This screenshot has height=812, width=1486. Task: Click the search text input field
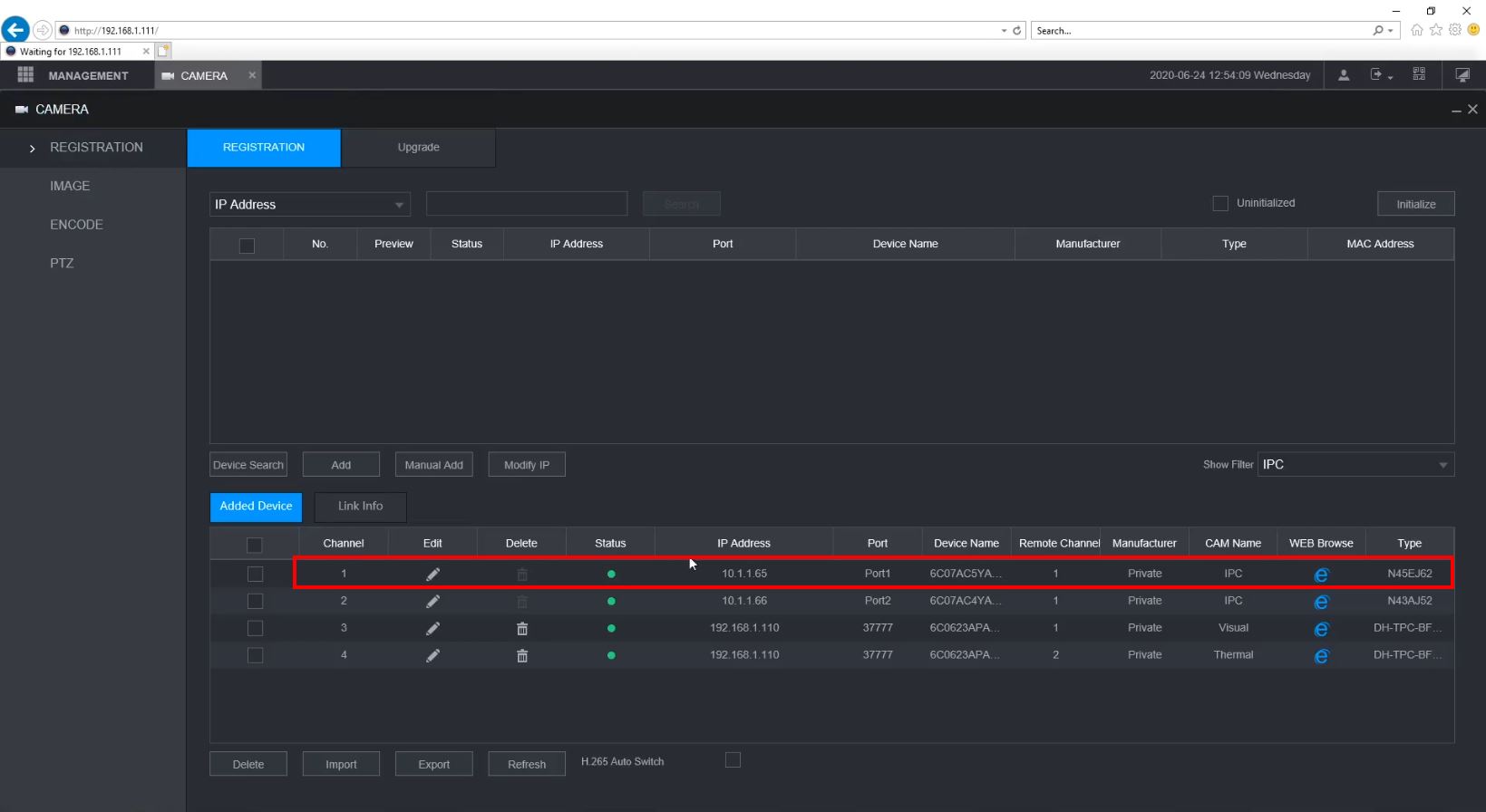[x=526, y=204]
